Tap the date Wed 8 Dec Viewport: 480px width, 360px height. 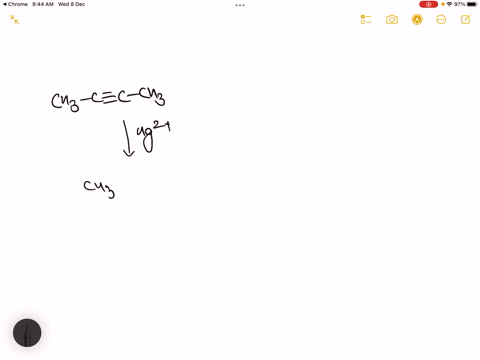point(71,4)
